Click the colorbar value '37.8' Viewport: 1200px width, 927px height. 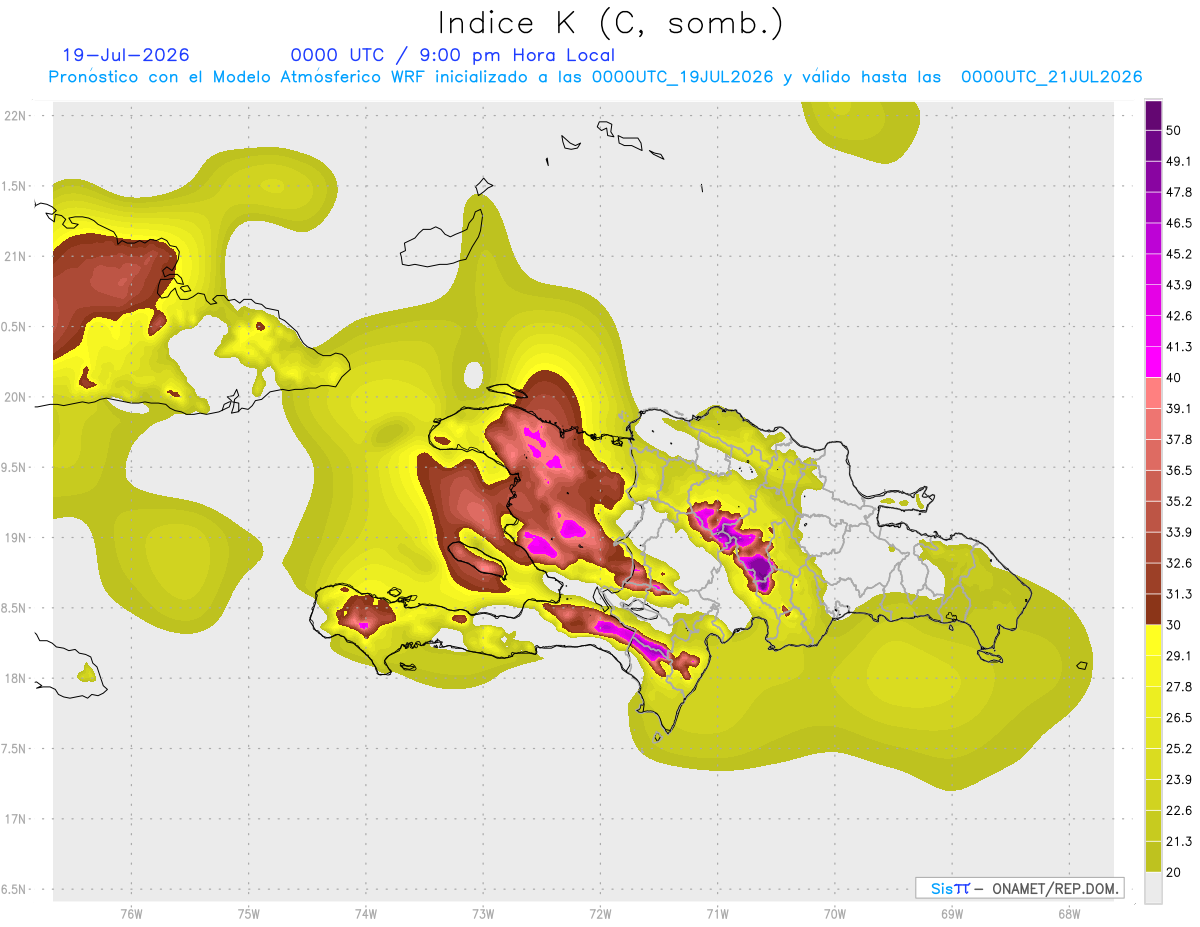pos(1178,439)
